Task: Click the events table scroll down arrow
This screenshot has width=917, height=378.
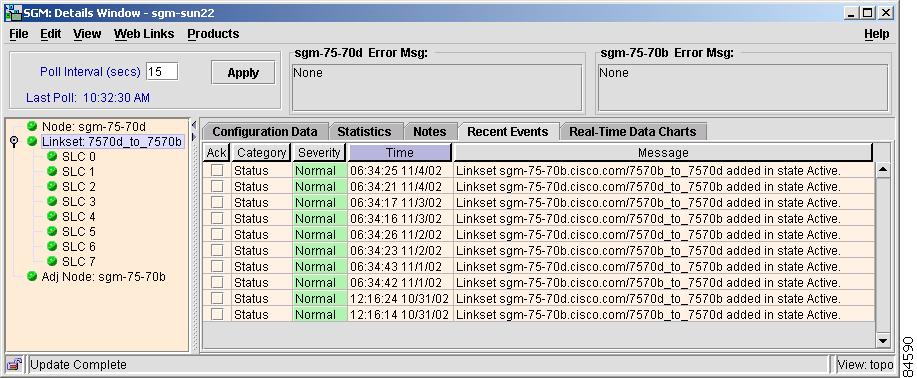Action: tap(882, 340)
